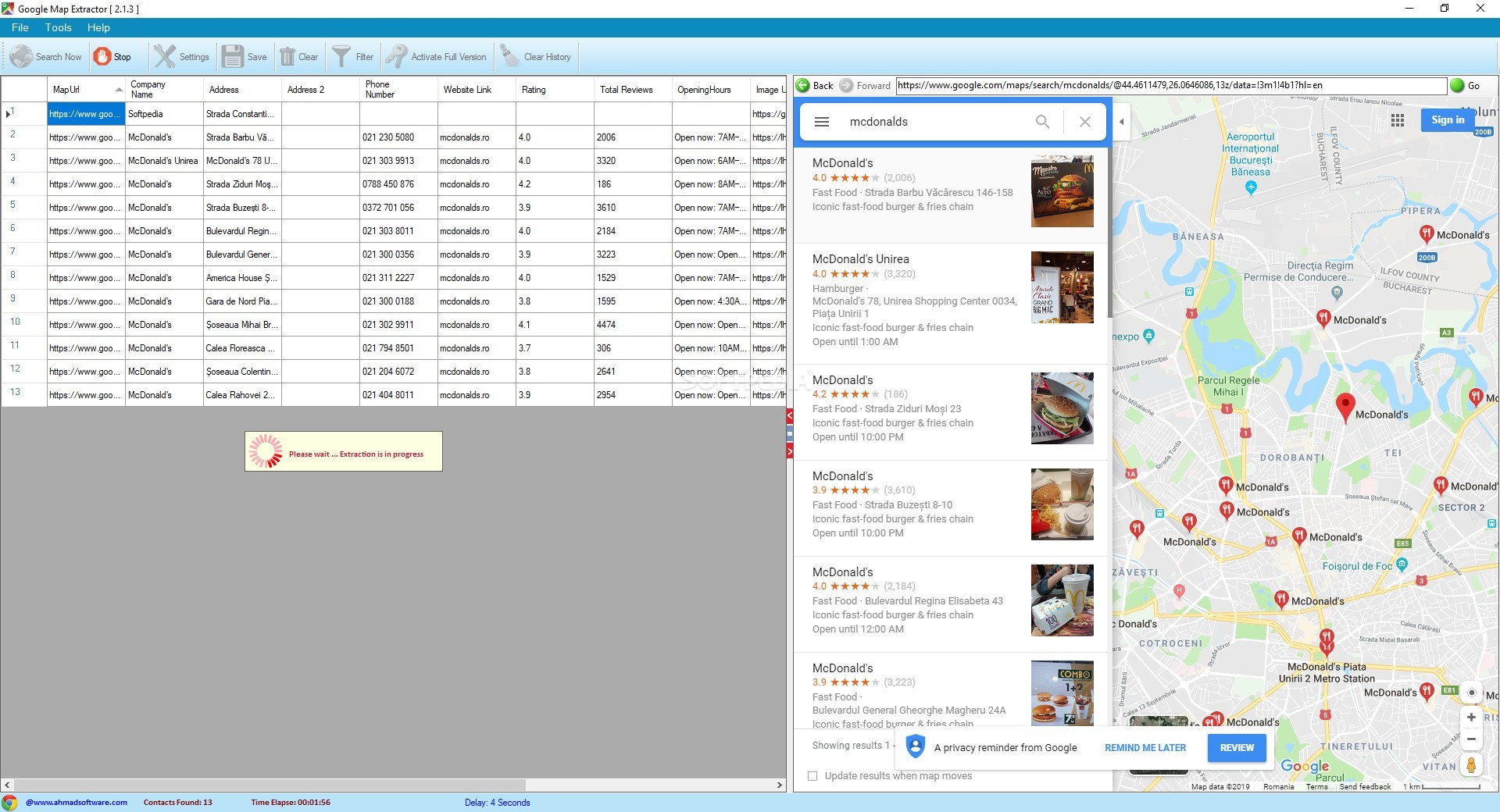The image size is (1500, 812).
Task: Click the Search Now toolbar button
Action: click(x=45, y=57)
